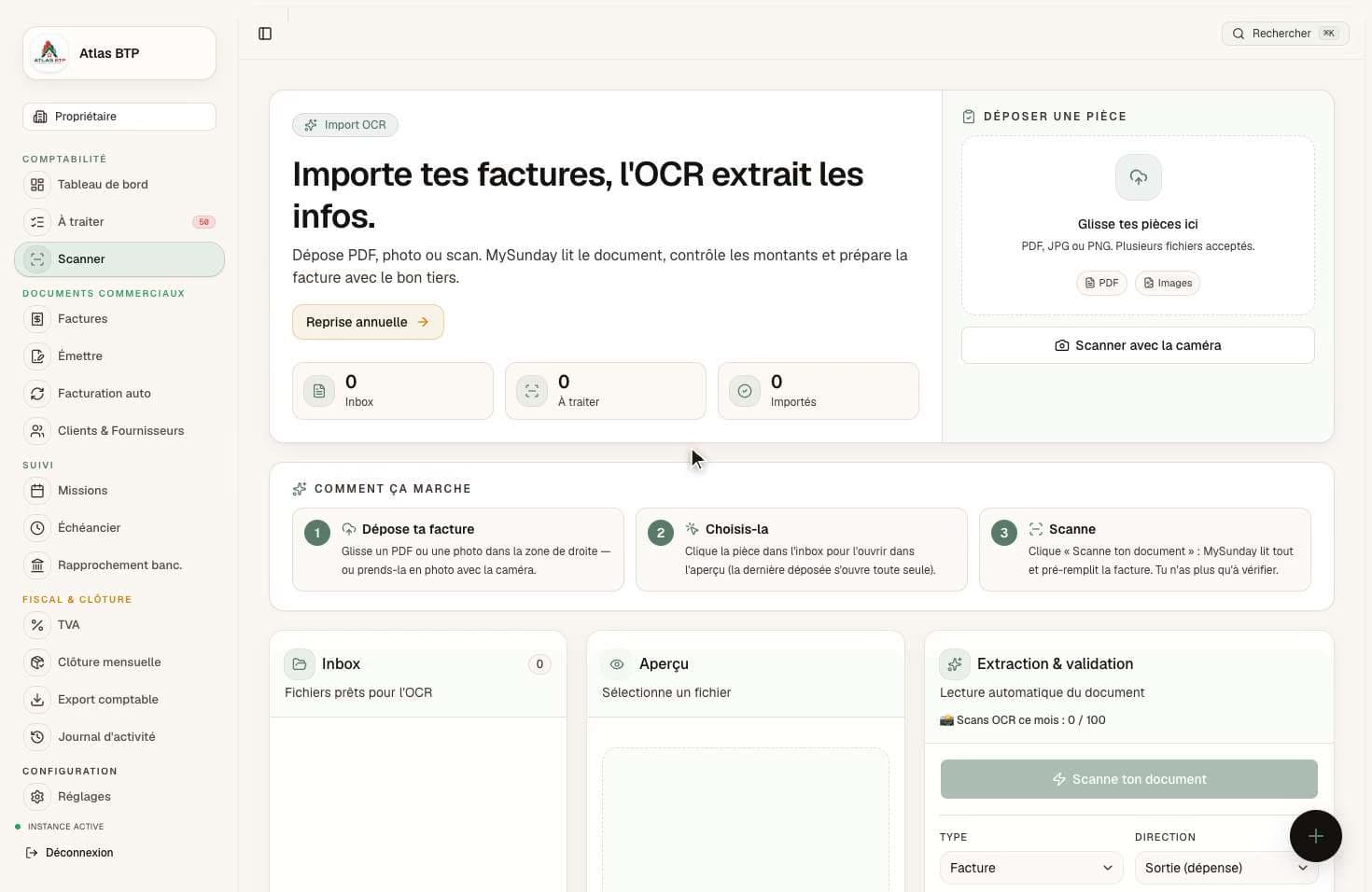1372x892 pixels.
Task: Click the clipboard icon beside Déposer une pièce
Action: click(969, 117)
